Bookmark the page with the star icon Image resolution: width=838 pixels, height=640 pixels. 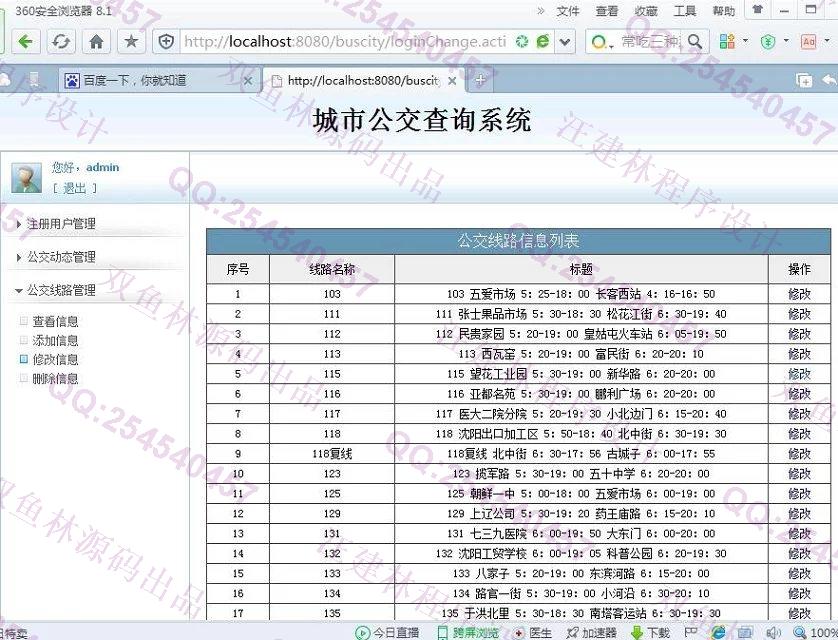point(131,42)
